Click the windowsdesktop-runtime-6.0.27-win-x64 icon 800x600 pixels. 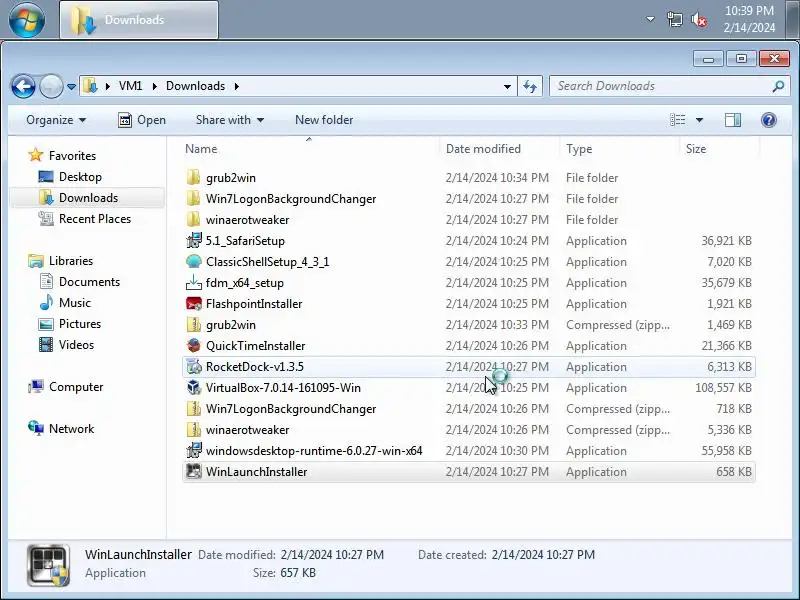click(193, 451)
